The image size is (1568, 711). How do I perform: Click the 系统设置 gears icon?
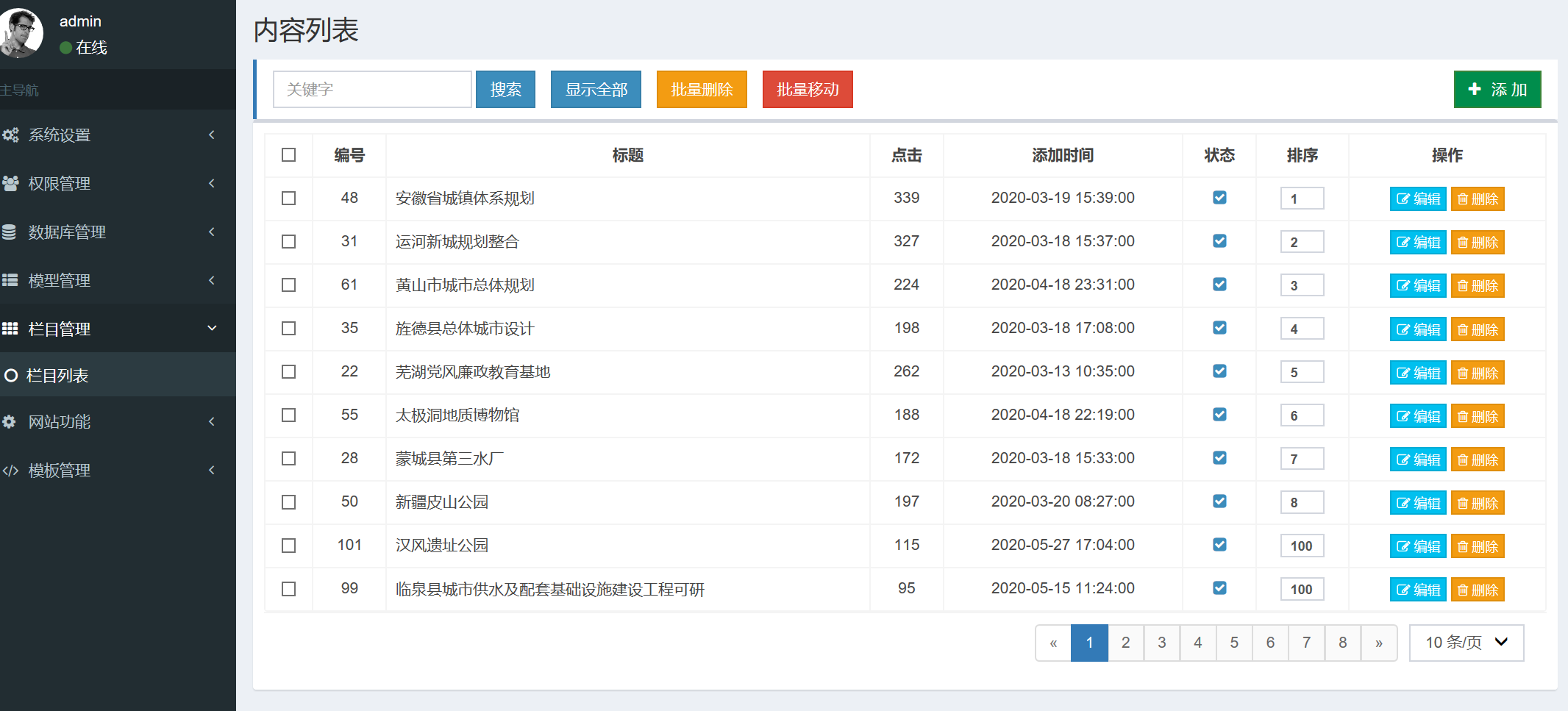[x=10, y=135]
